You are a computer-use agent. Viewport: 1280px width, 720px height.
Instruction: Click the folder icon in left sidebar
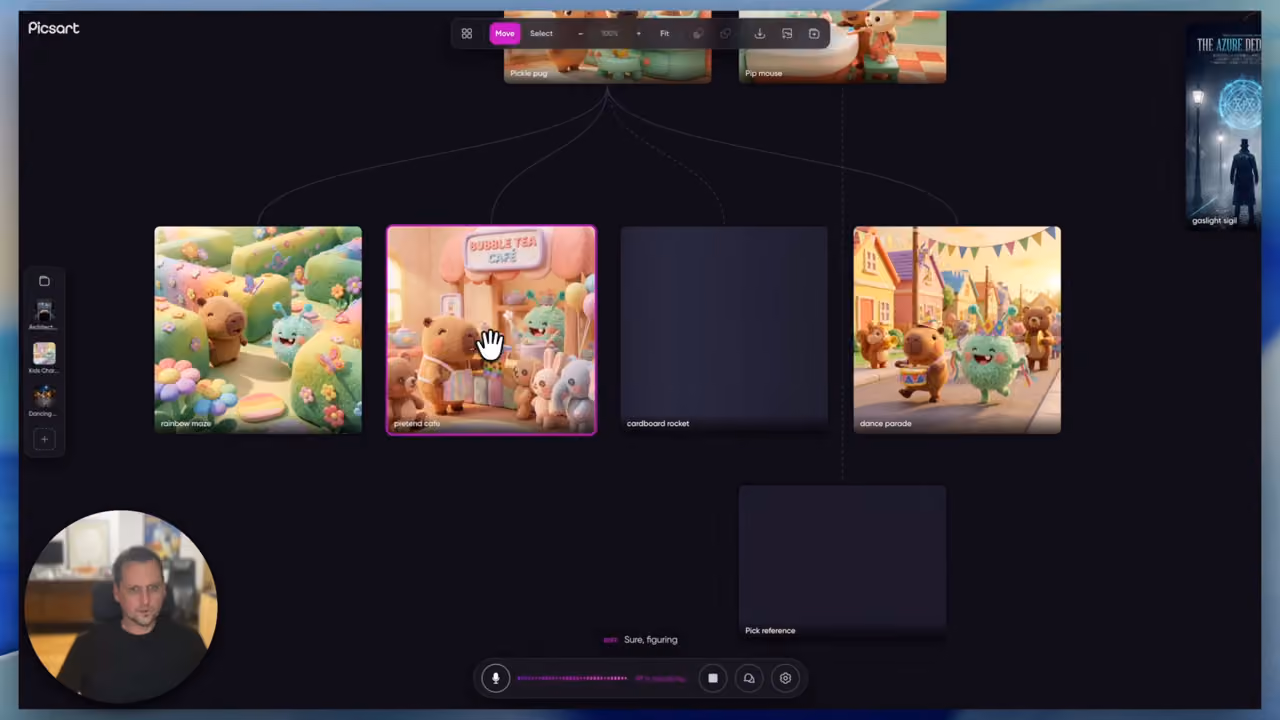click(44, 281)
